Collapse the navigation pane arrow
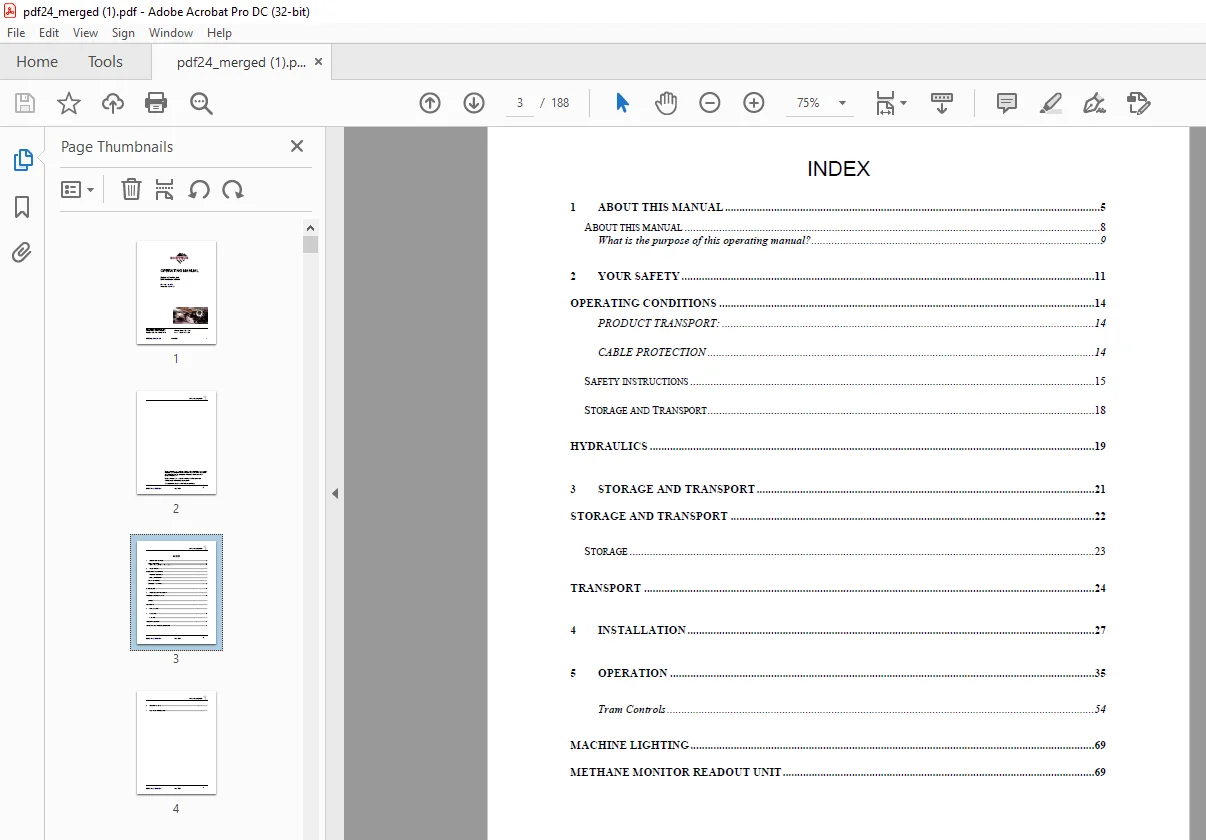The height and width of the screenshot is (840, 1206). pyautogui.click(x=335, y=493)
